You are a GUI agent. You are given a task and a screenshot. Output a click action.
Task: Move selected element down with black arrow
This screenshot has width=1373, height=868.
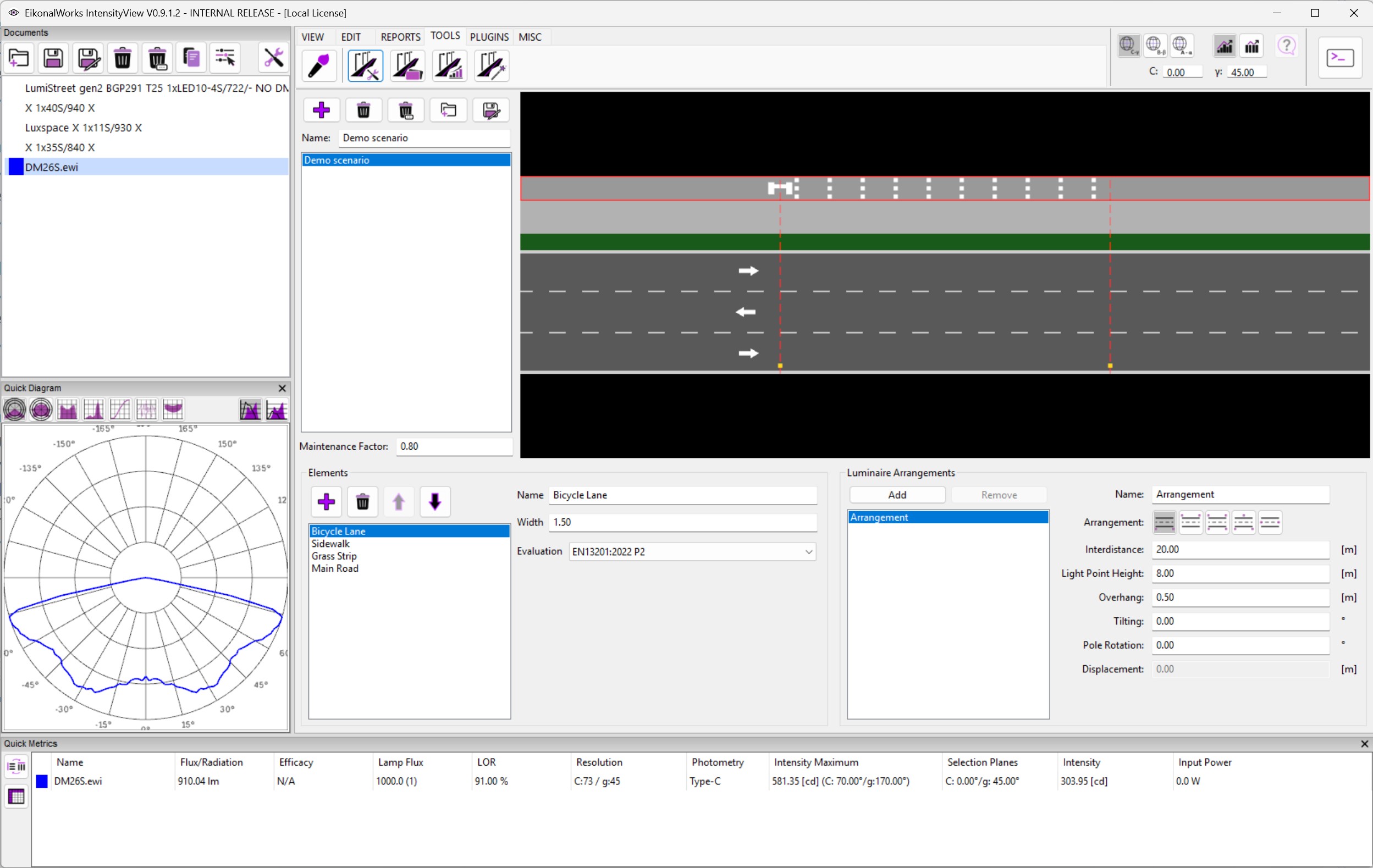(x=435, y=502)
